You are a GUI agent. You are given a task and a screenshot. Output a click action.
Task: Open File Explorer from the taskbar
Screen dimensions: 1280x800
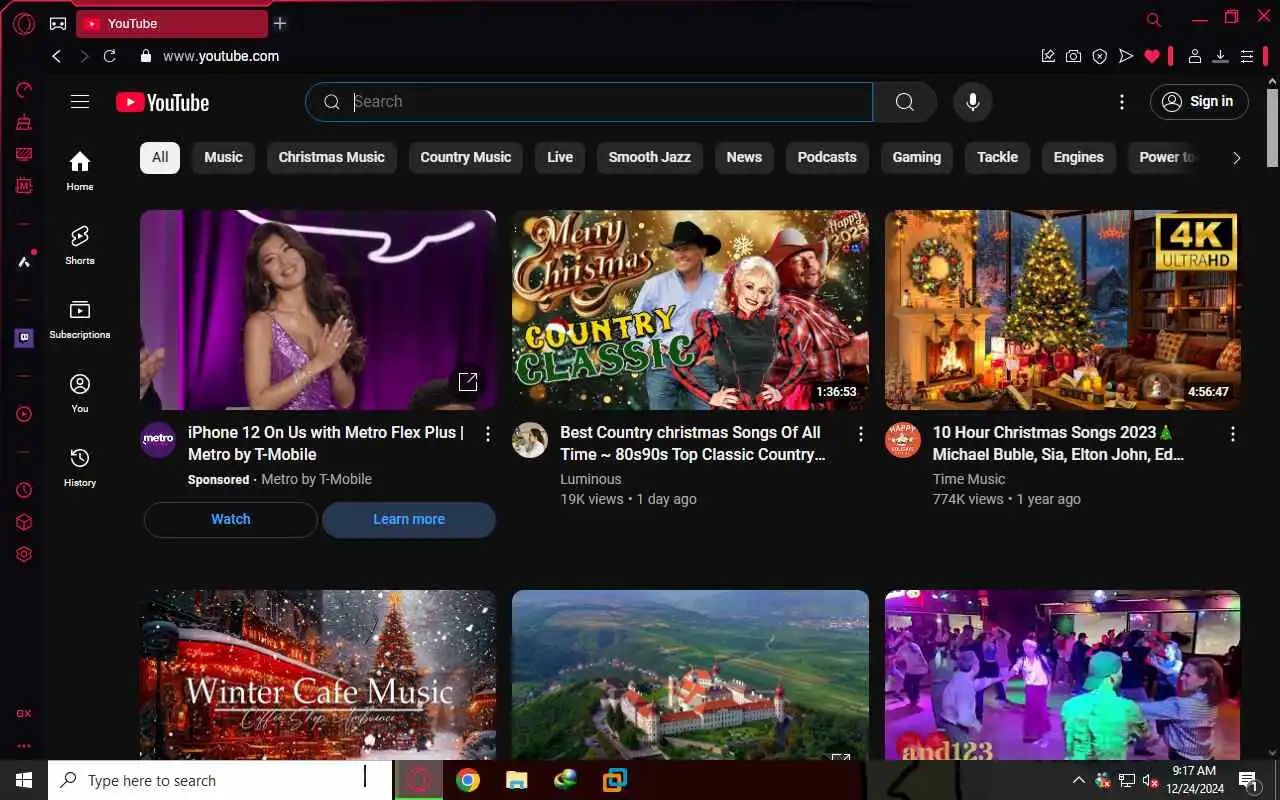click(516, 780)
